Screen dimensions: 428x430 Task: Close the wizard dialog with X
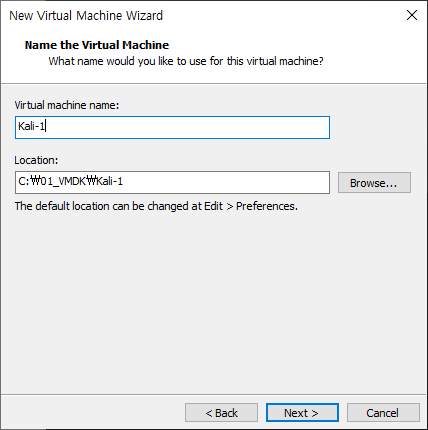tap(412, 15)
